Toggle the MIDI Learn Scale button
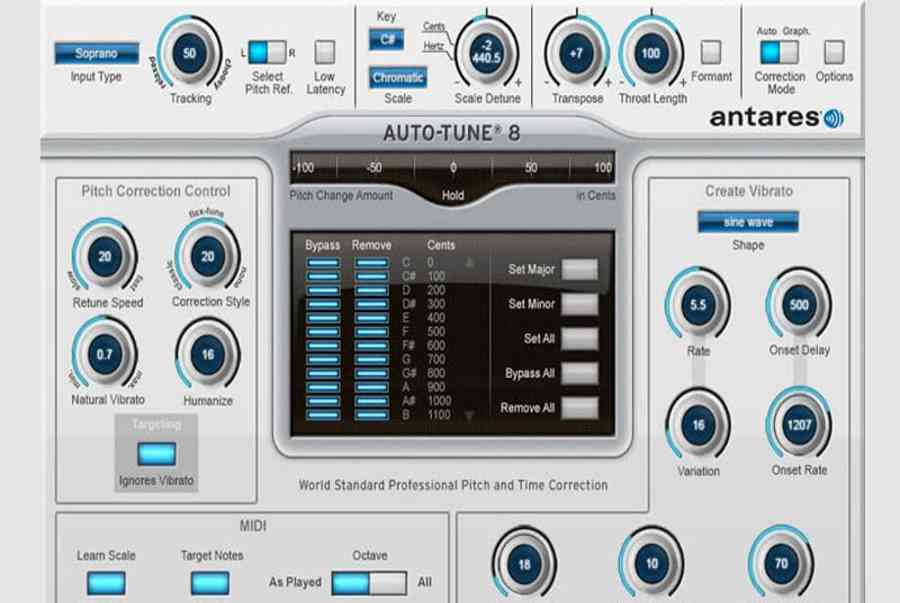Screen dimensions: 900x603 (106, 583)
